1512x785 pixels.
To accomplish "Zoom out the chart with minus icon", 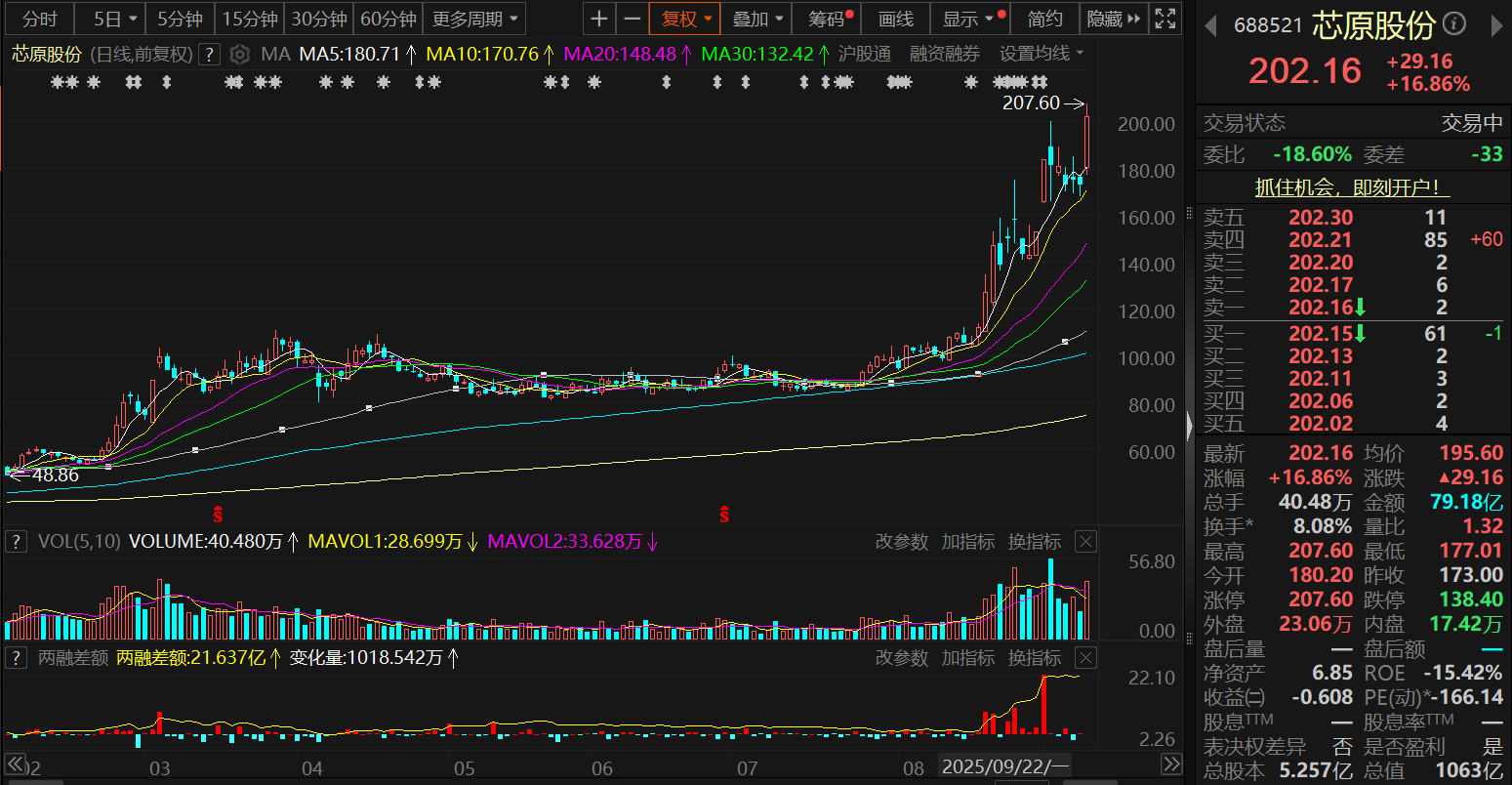I will click(x=633, y=19).
